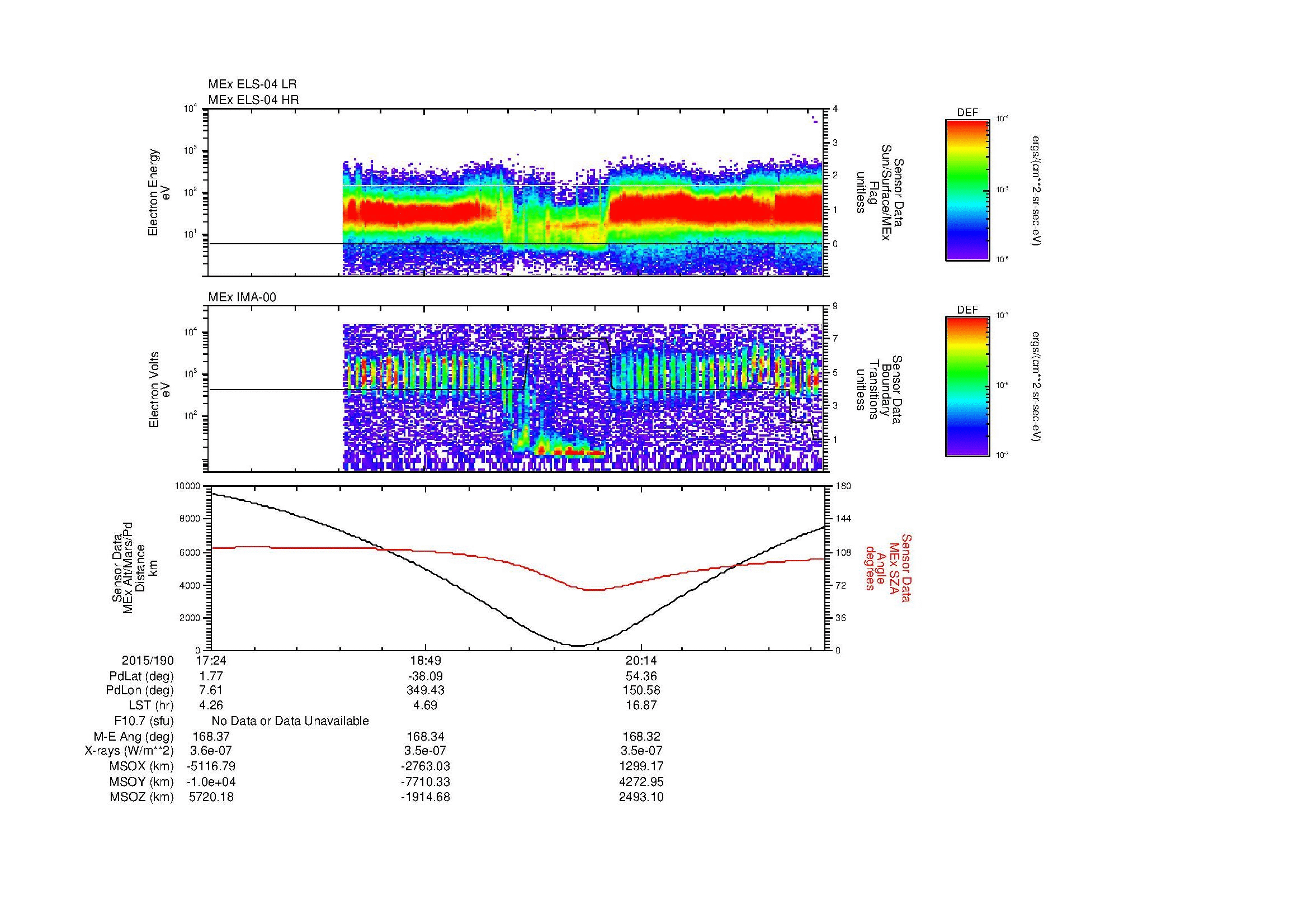
Task: Click the 'MEx ELS-04 LR' plot title
Action: click(252, 84)
